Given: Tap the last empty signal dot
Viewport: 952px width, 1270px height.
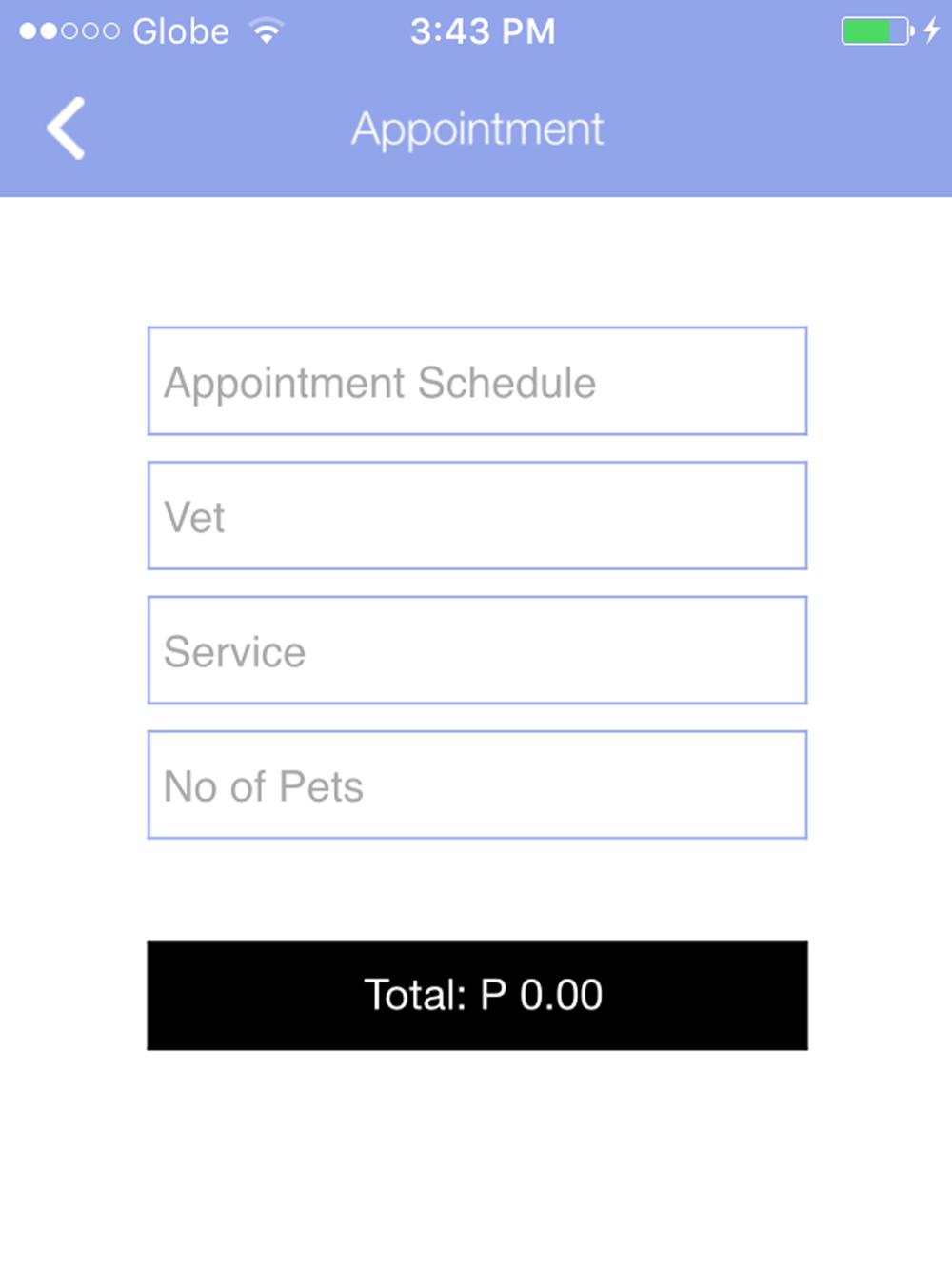Looking at the screenshot, I should coord(110,31).
